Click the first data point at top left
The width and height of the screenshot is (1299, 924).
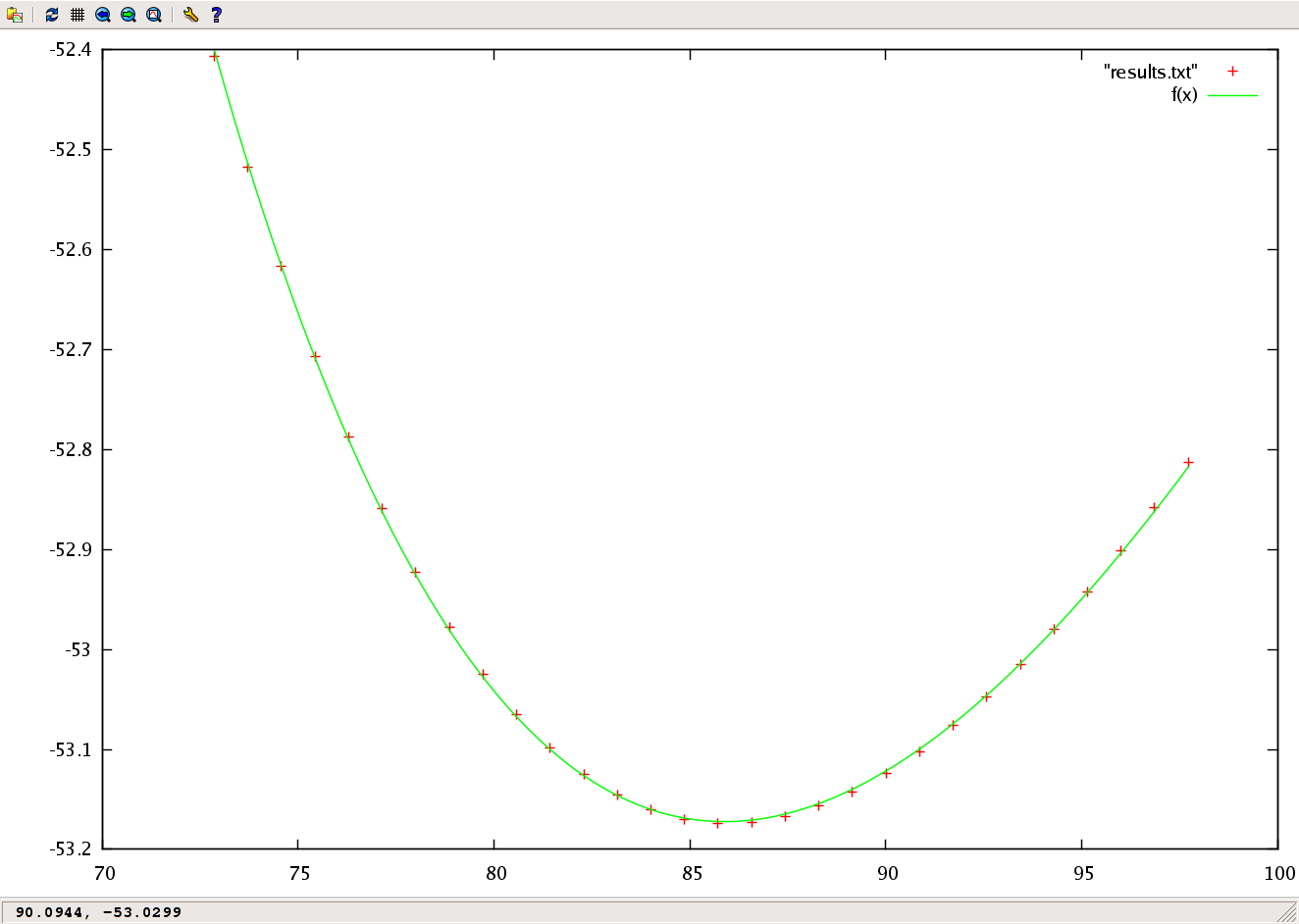[214, 57]
